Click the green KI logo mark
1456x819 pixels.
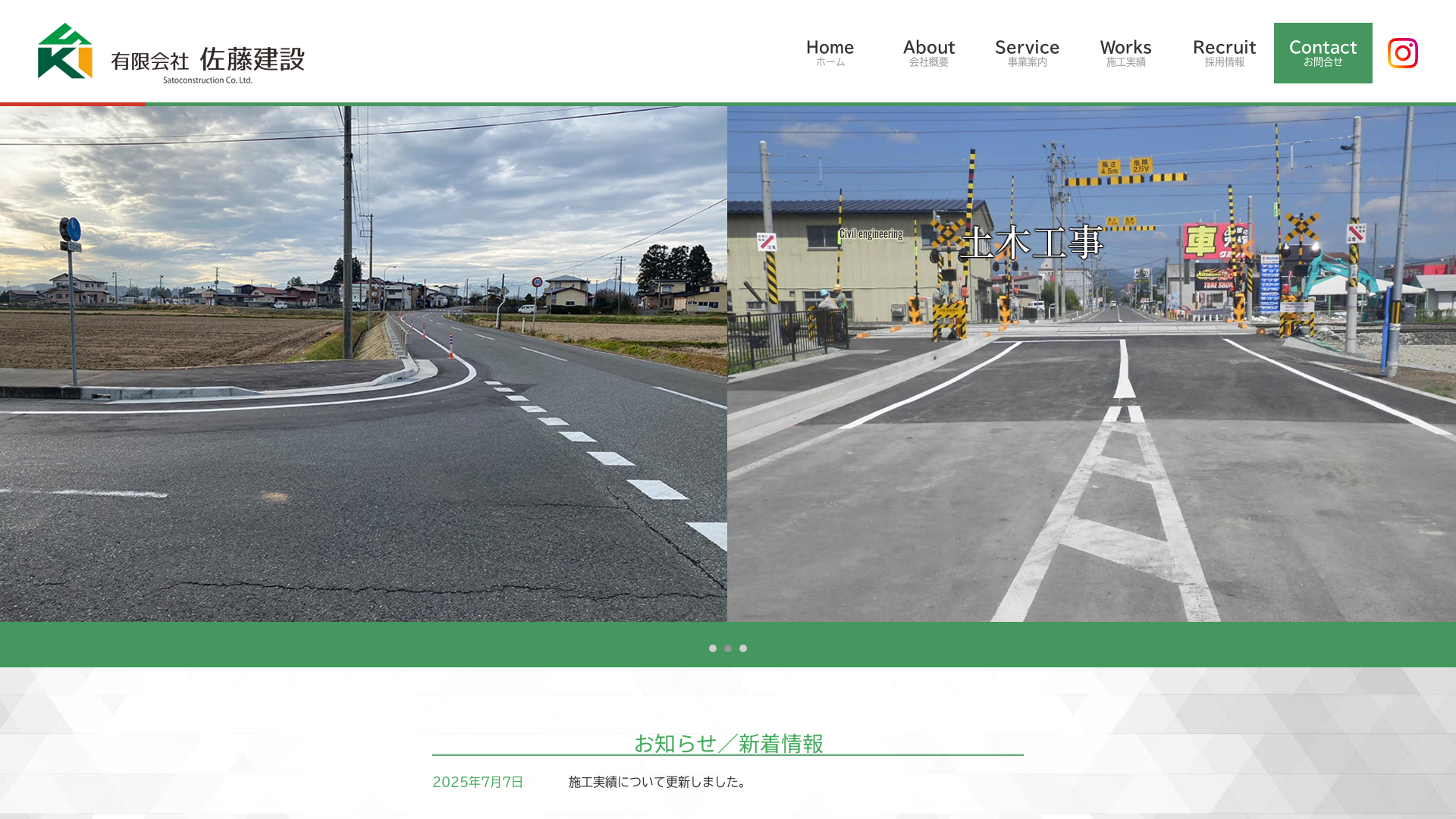pos(64,53)
